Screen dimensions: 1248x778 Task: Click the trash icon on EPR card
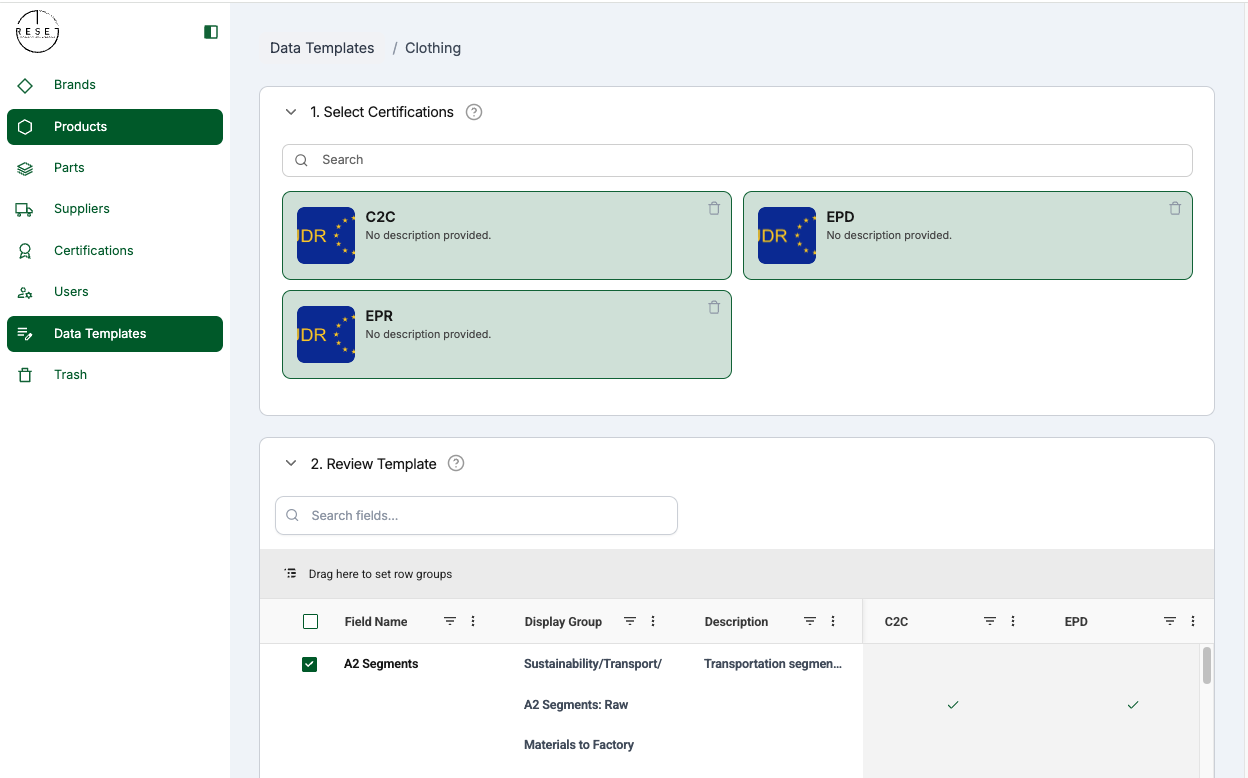pyautogui.click(x=714, y=308)
